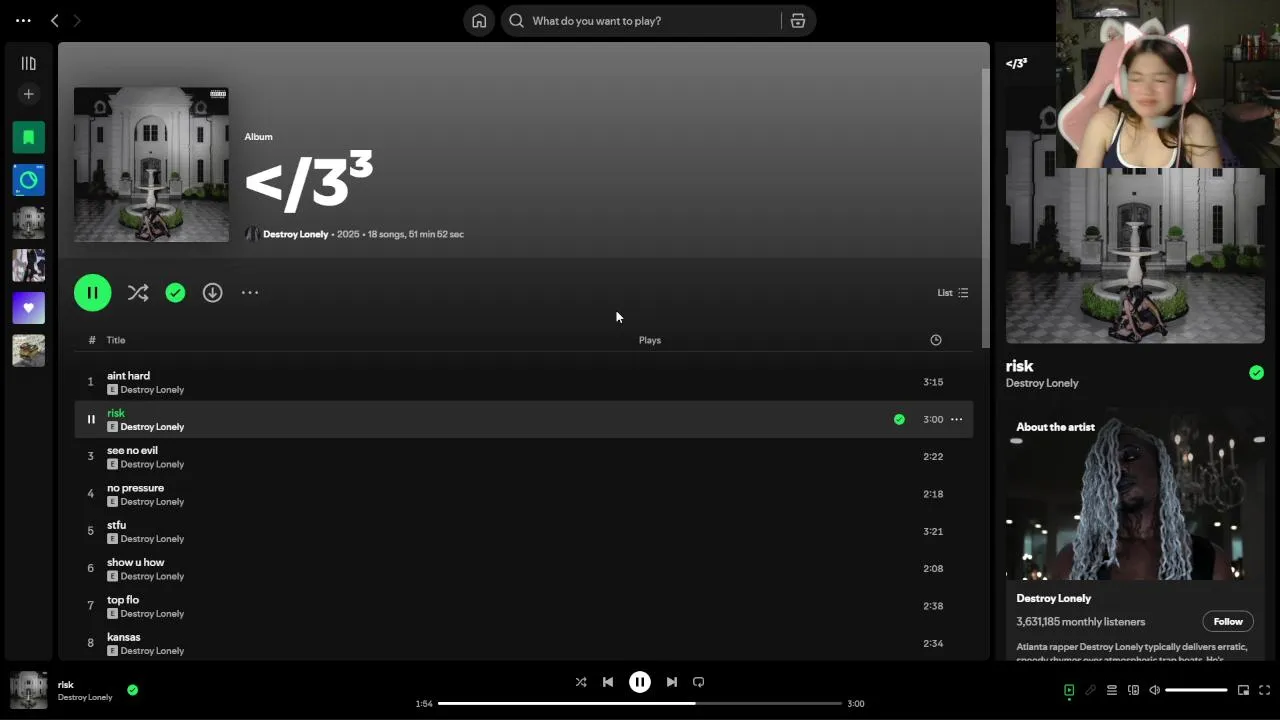Image resolution: width=1280 pixels, height=720 pixels.
Task: Click now-playing bar album thumbnail
Action: point(28,690)
